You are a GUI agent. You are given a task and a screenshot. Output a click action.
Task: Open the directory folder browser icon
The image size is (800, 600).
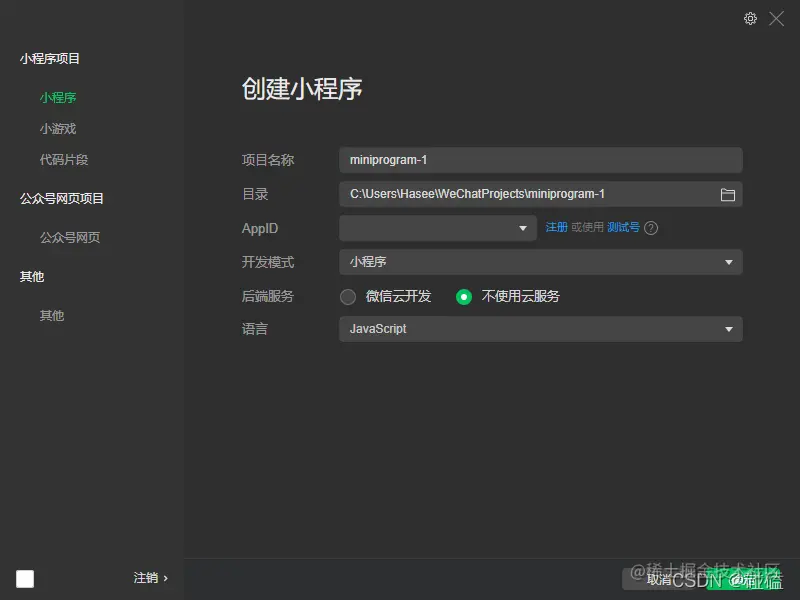pos(729,194)
